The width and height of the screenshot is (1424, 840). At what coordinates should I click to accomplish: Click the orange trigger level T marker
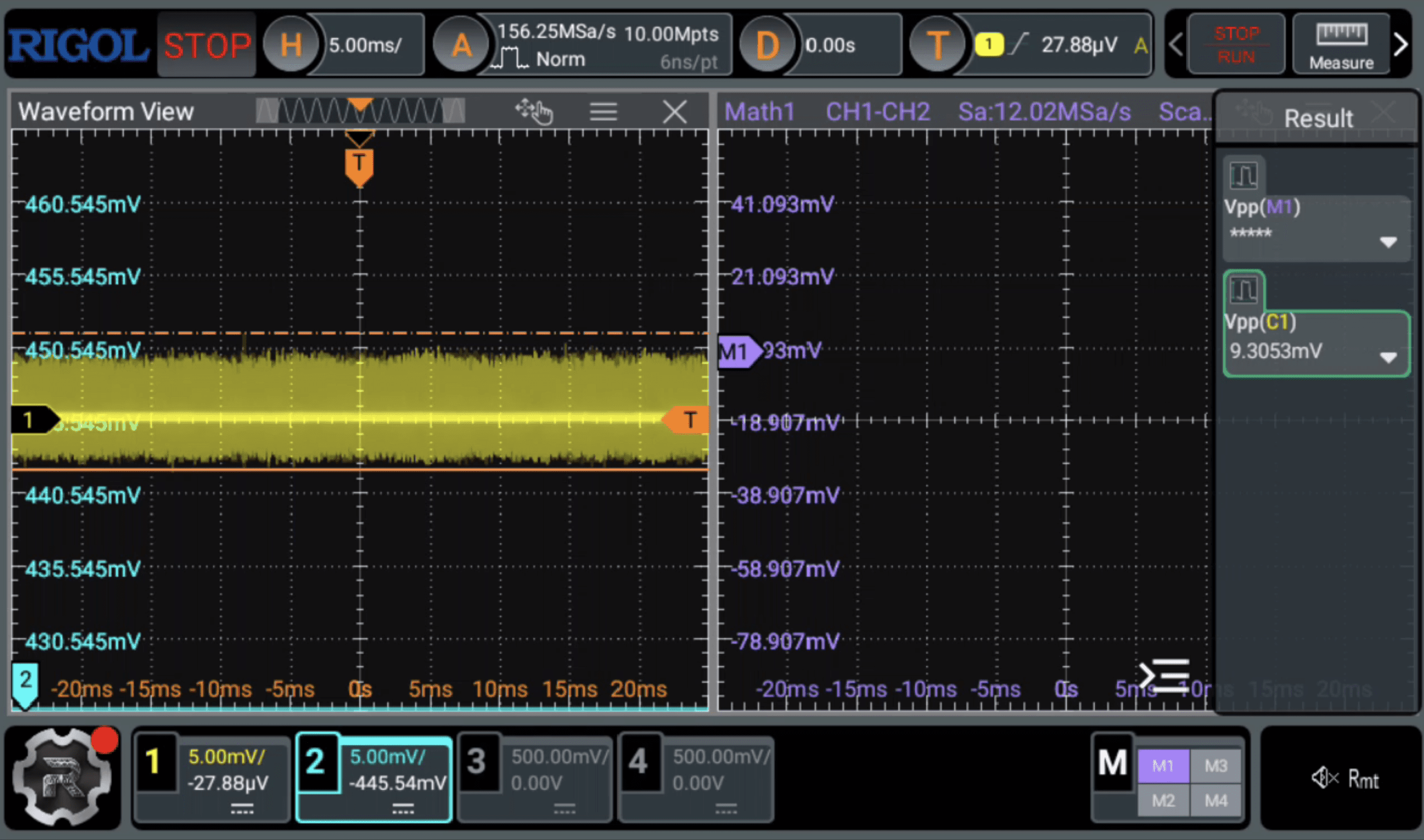[x=685, y=420]
